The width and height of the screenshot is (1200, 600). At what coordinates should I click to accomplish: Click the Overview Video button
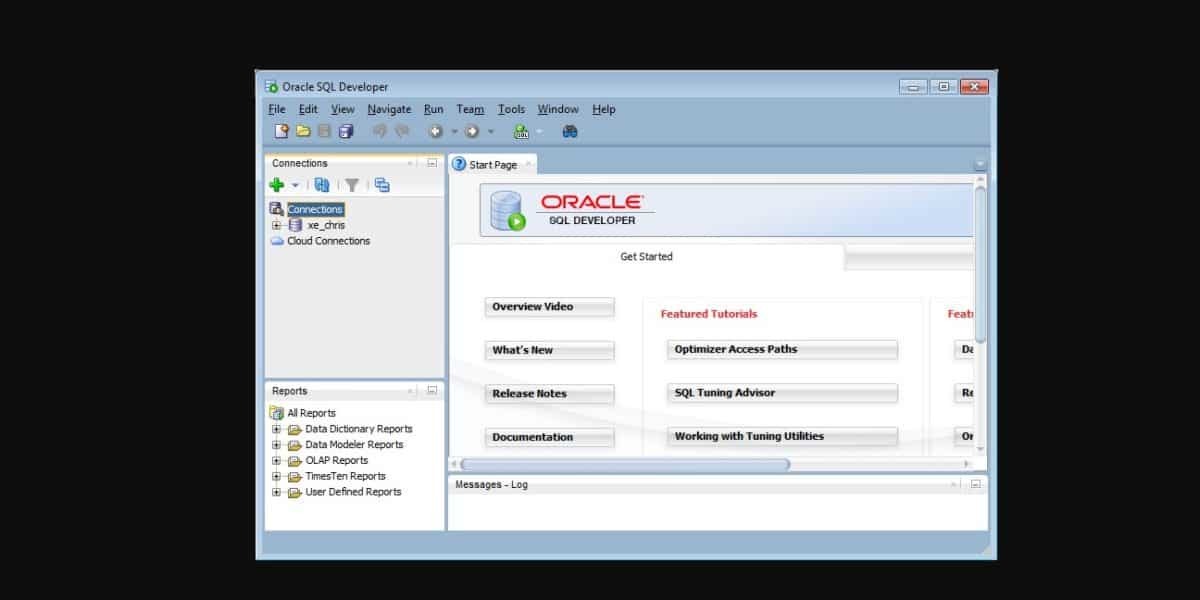coord(549,307)
